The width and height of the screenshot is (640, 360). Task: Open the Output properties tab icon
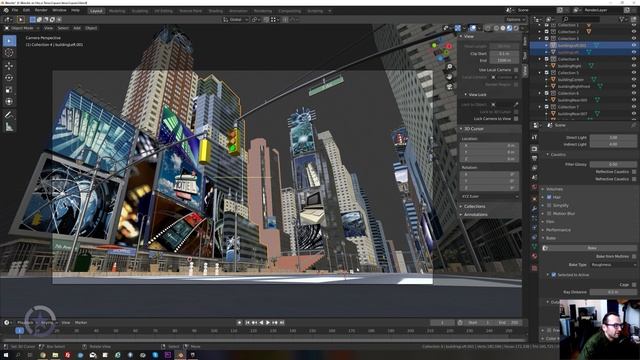[x=534, y=158]
